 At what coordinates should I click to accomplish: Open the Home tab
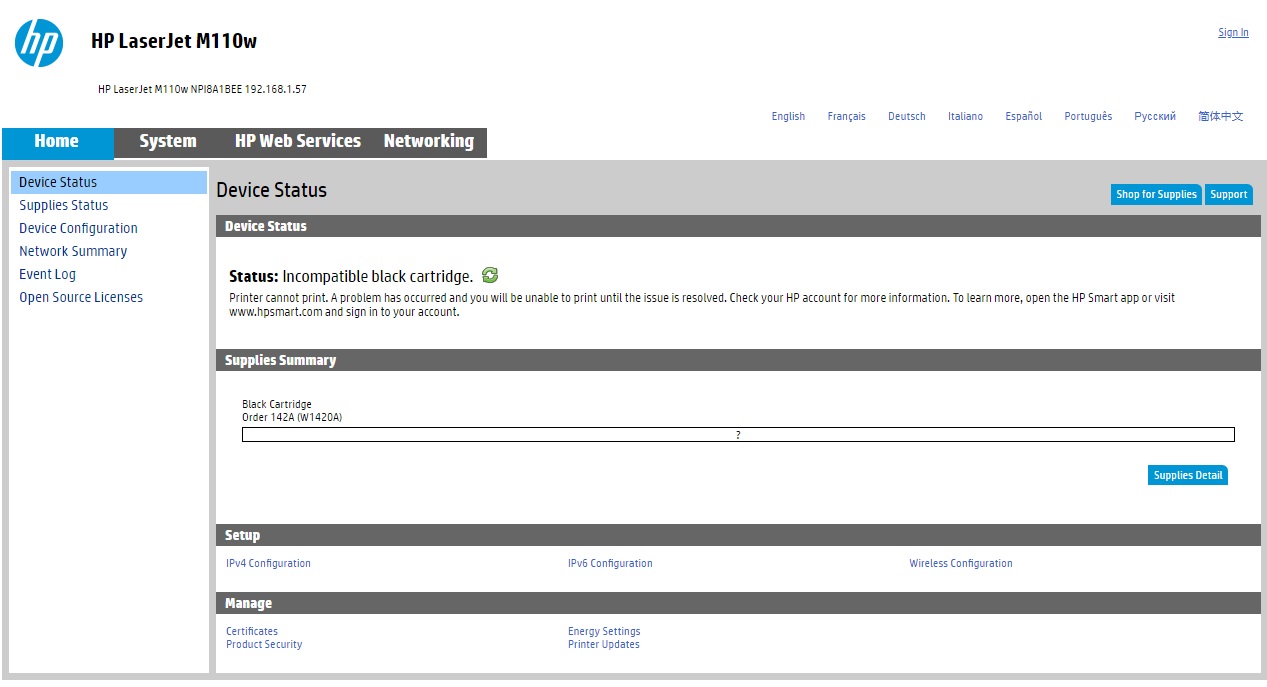click(x=57, y=142)
